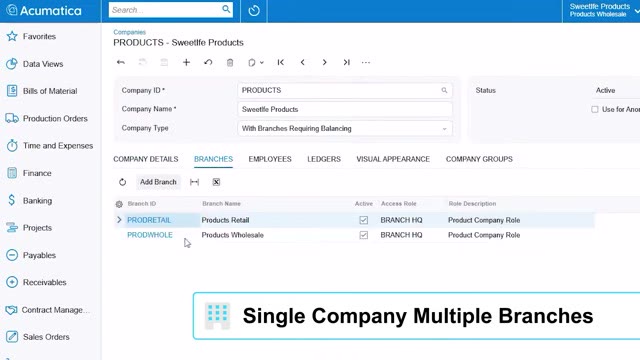This screenshot has width=640, height=360.
Task: Toggle Active checkbox for Products Wholesale
Action: pos(363,235)
